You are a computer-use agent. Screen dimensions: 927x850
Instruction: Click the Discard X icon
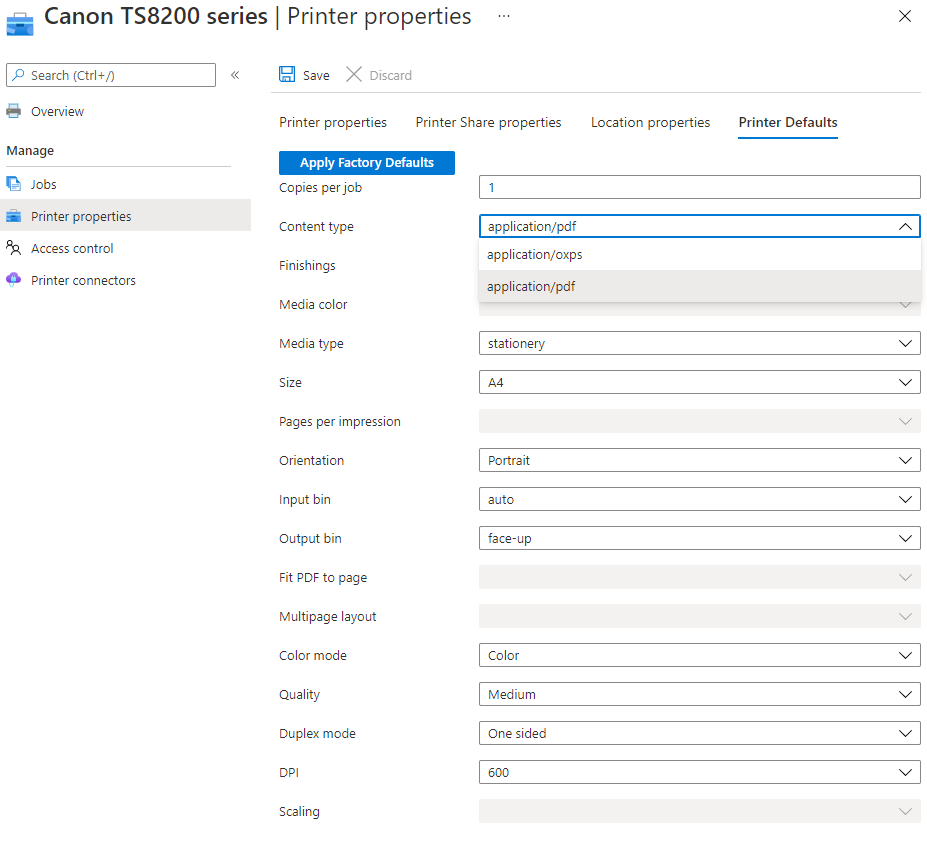click(x=354, y=74)
